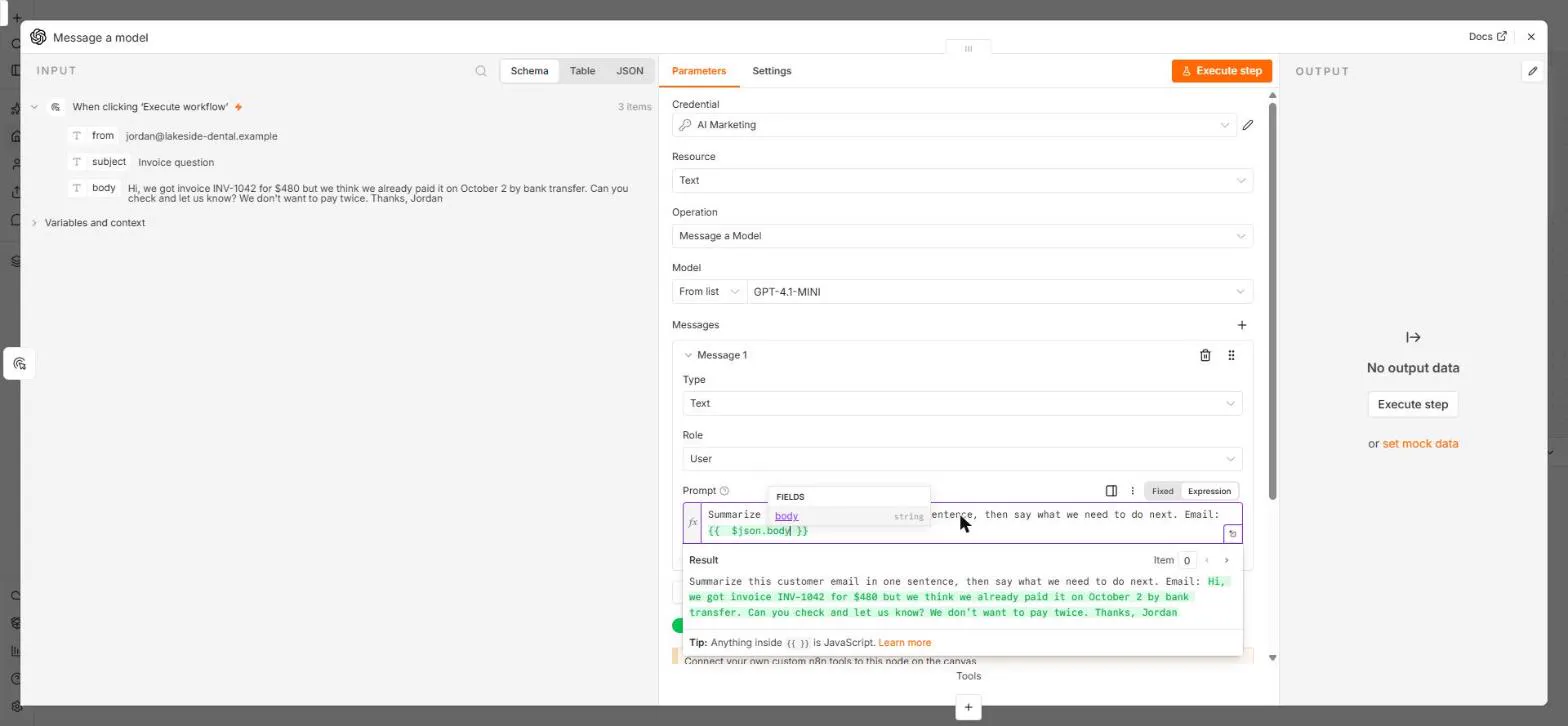
Task: Open the Credential dropdown showing AI Marketing
Action: (x=954, y=125)
